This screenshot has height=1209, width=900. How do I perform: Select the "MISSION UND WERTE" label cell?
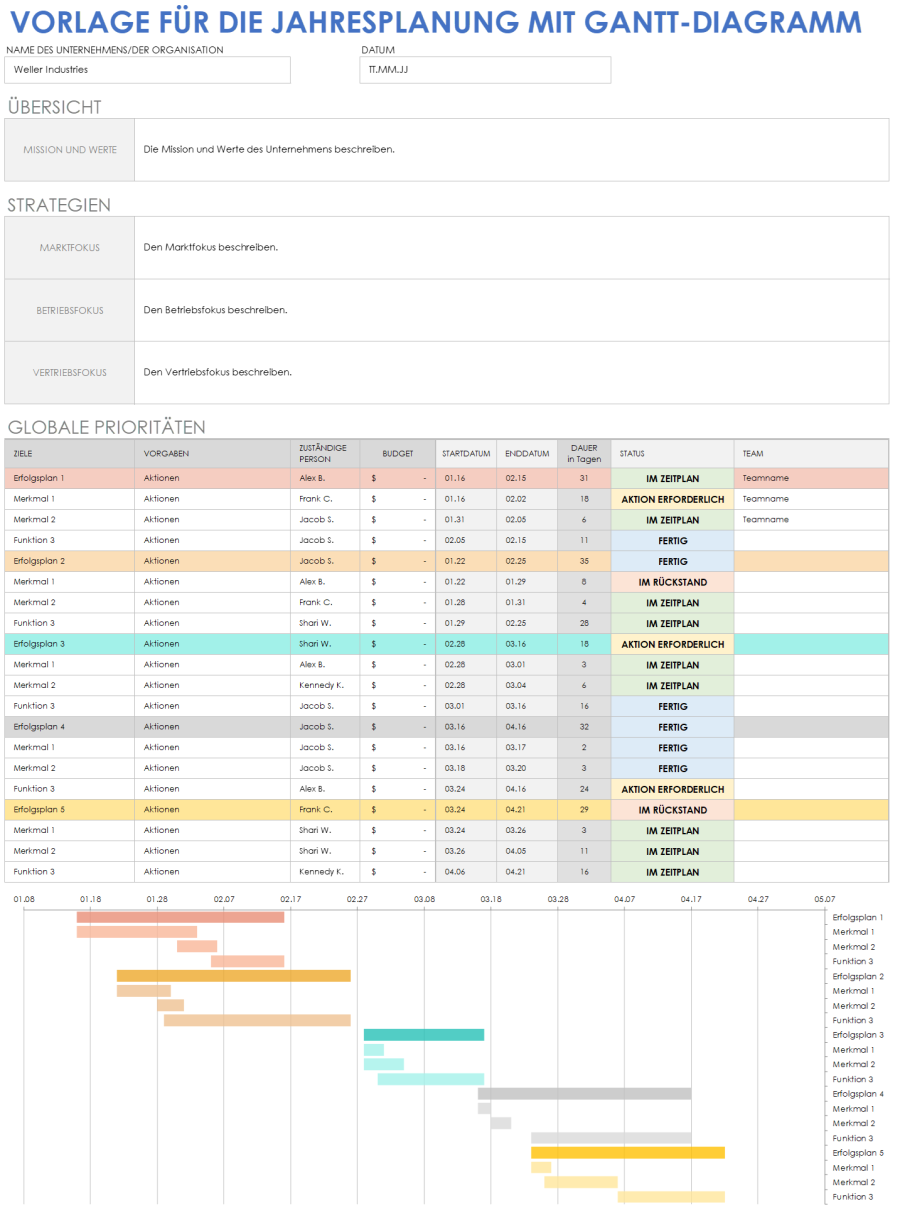tap(70, 150)
